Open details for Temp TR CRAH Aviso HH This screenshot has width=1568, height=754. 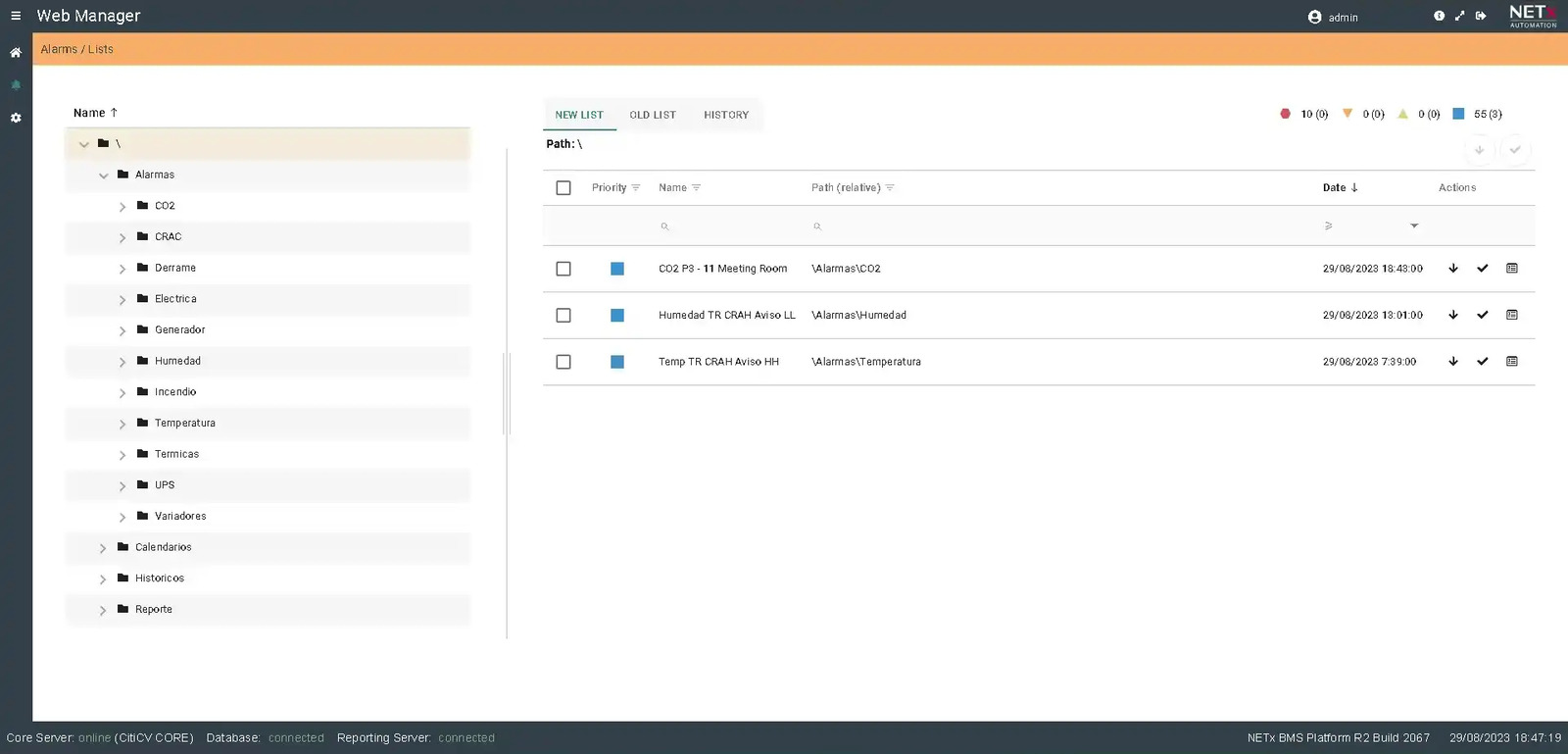pyautogui.click(x=1512, y=362)
